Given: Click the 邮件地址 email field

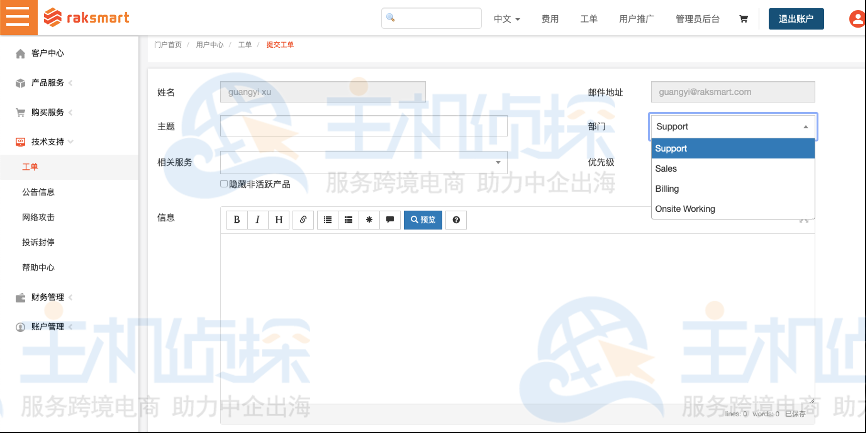Looking at the screenshot, I should click(733, 92).
